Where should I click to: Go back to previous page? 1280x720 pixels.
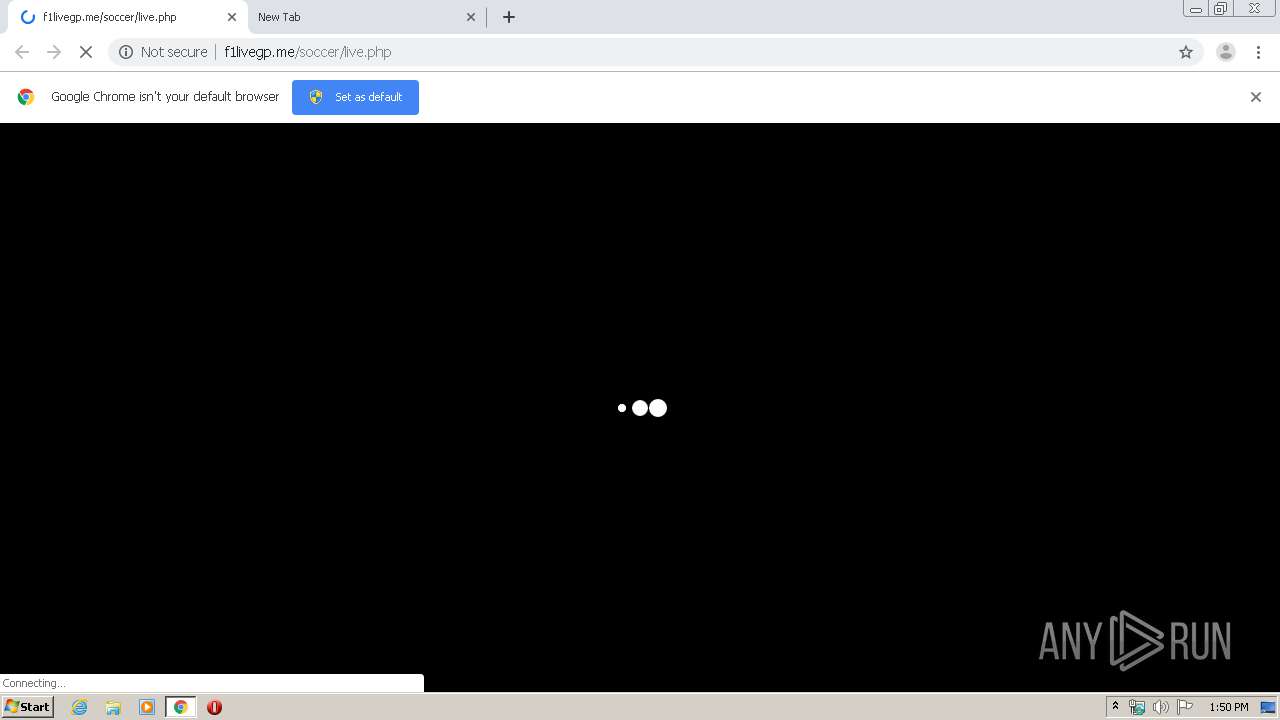[x=22, y=52]
